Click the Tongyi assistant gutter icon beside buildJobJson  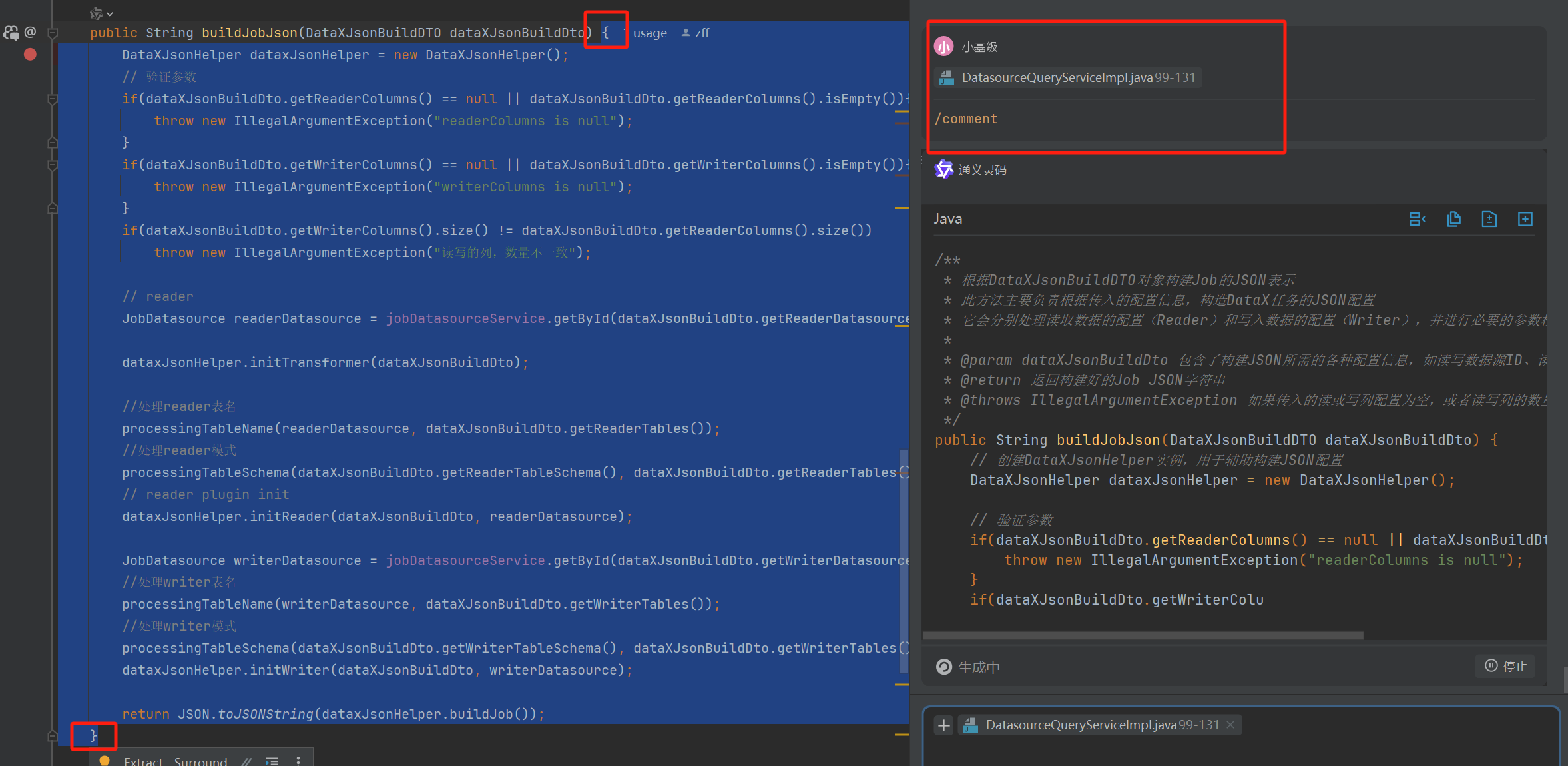(x=11, y=33)
